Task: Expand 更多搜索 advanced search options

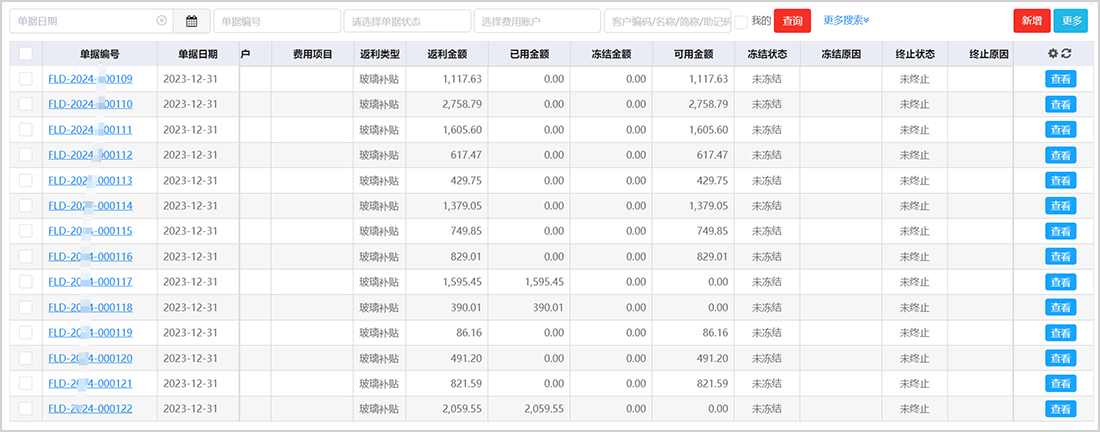Action: click(x=846, y=21)
